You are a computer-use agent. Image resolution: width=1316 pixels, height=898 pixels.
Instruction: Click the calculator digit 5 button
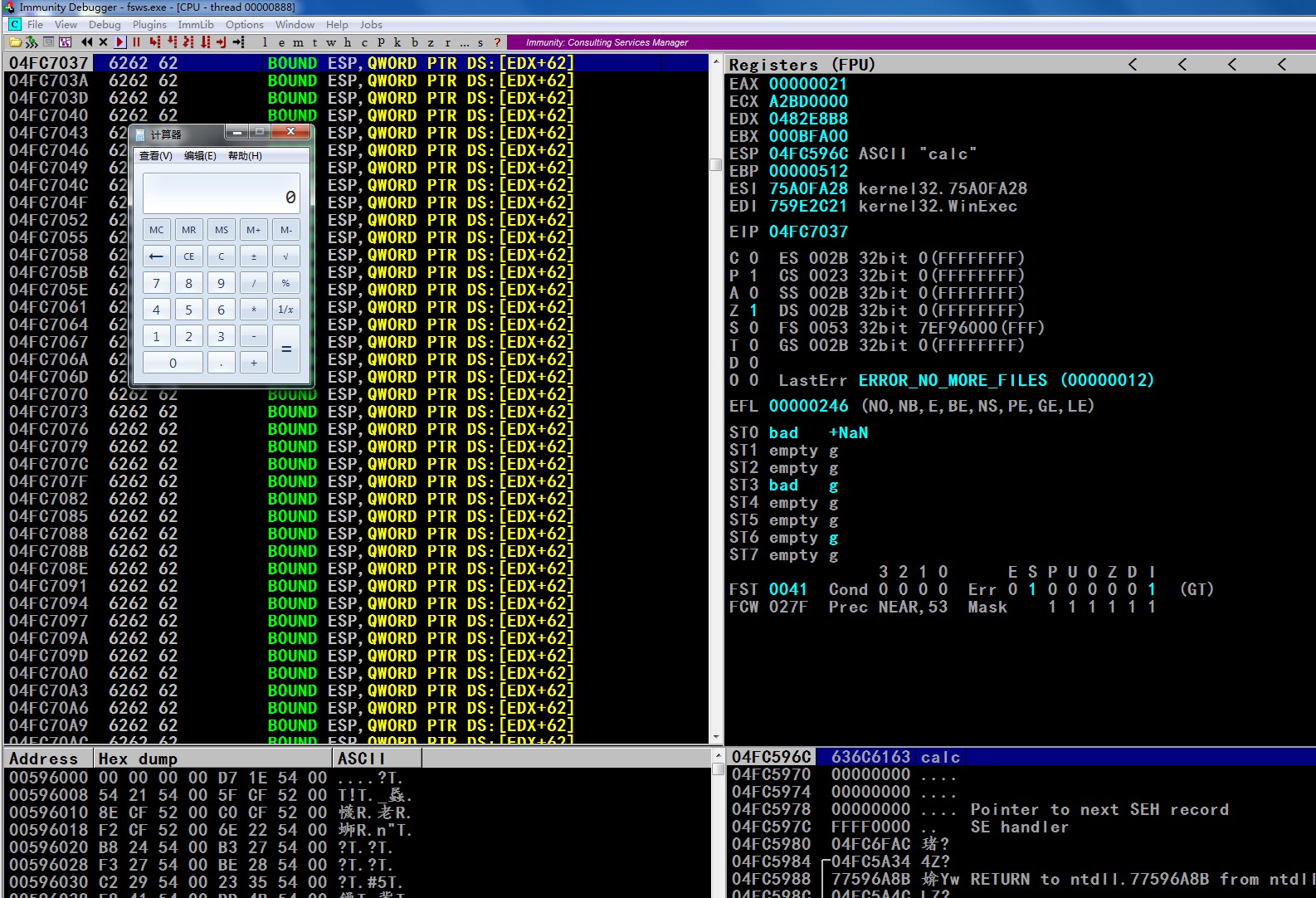point(189,310)
